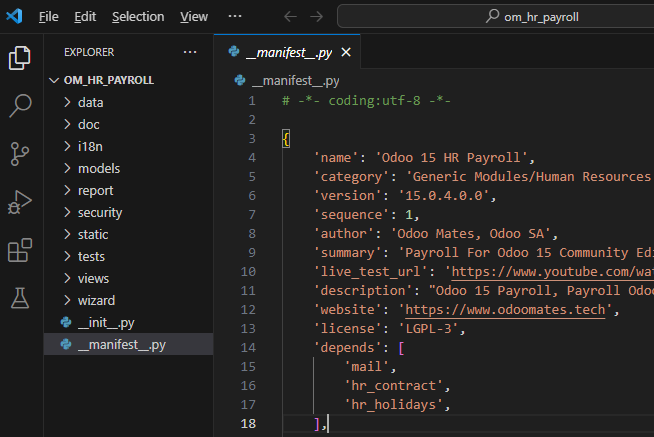Viewport: 654px width, 437px height.
Task: Click the closing bracket on line 18
Action: (317, 424)
